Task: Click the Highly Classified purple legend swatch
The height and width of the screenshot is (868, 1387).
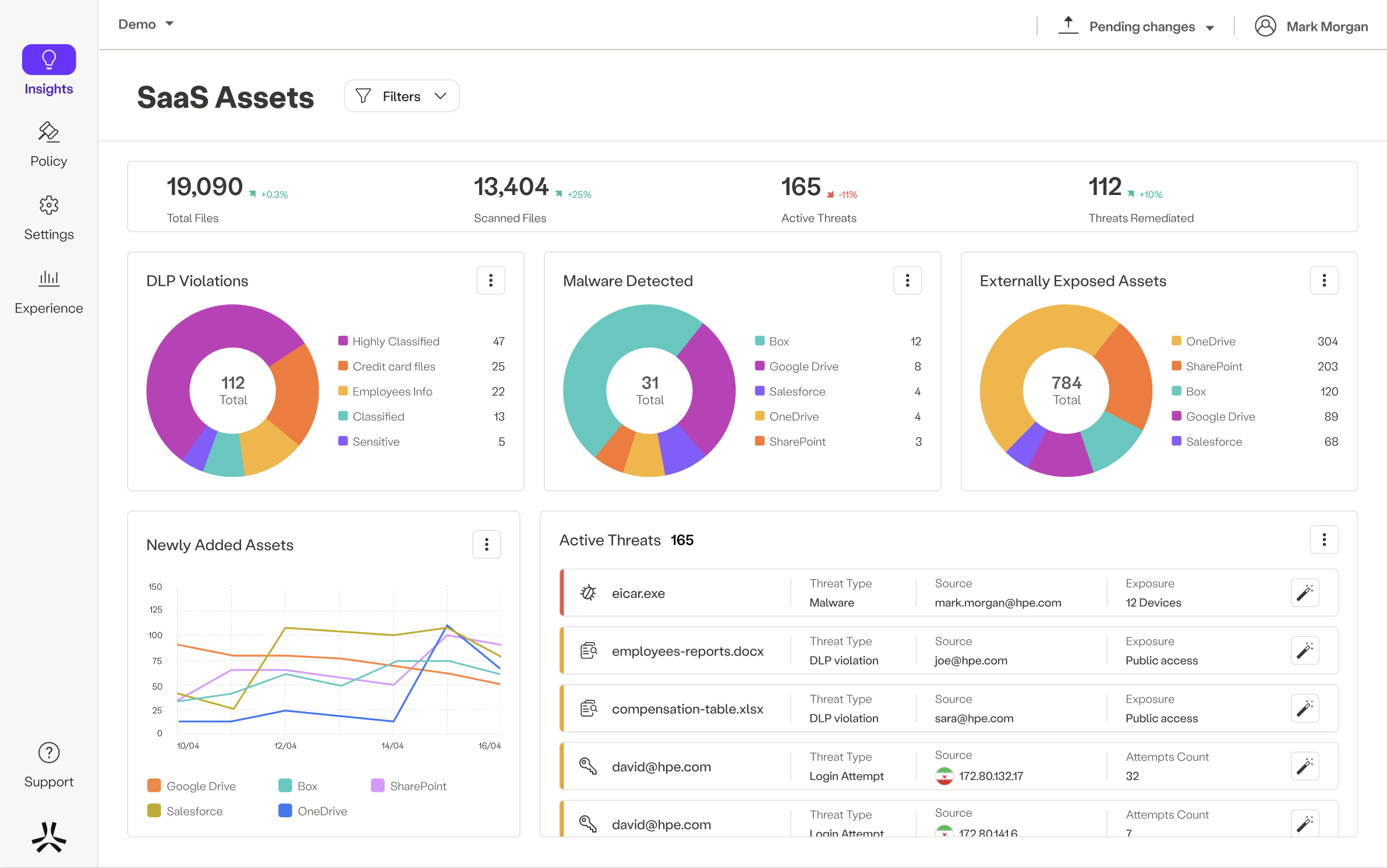Action: click(343, 341)
